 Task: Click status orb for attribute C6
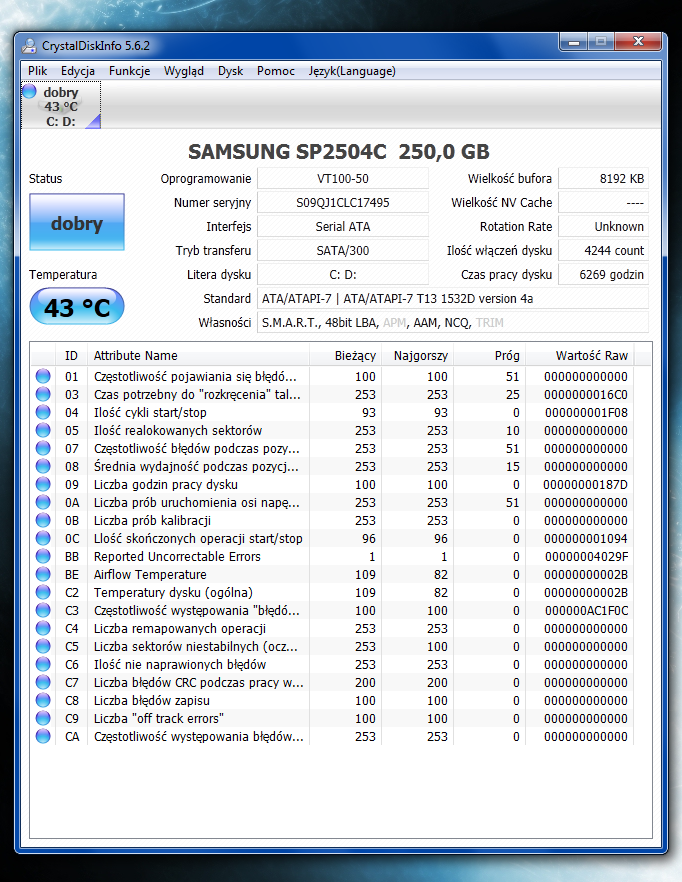[x=43, y=664]
